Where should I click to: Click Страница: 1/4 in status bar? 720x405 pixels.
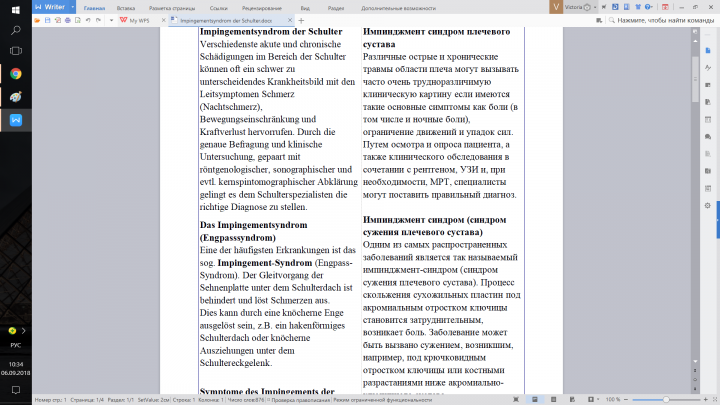coord(87,400)
